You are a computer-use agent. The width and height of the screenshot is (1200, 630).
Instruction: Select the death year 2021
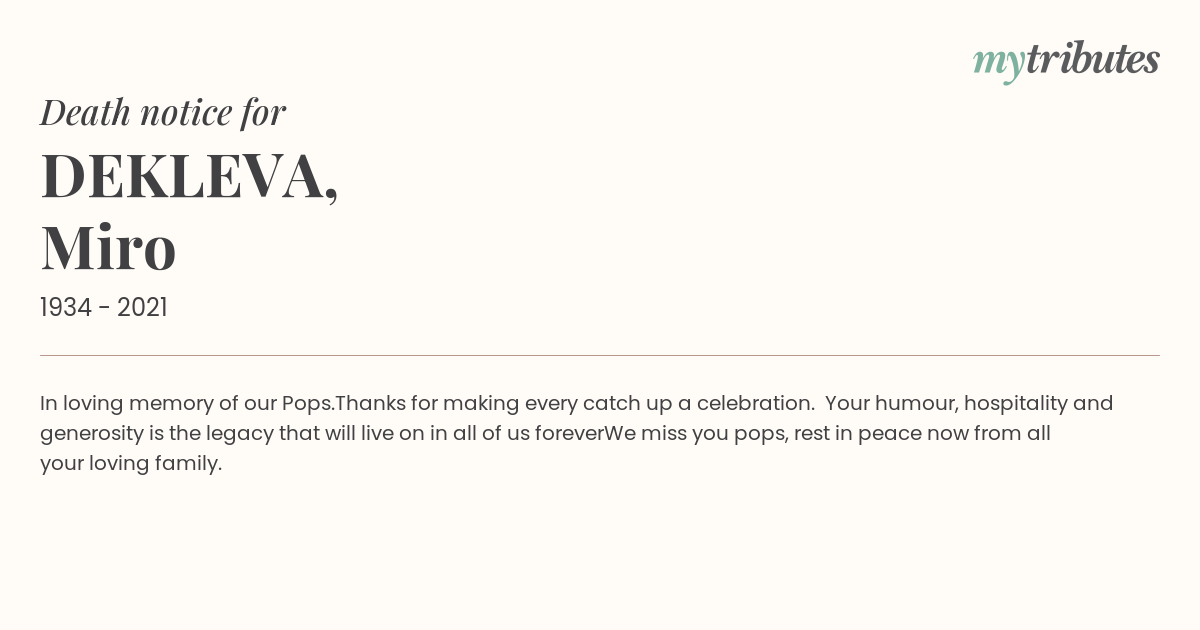click(x=142, y=308)
